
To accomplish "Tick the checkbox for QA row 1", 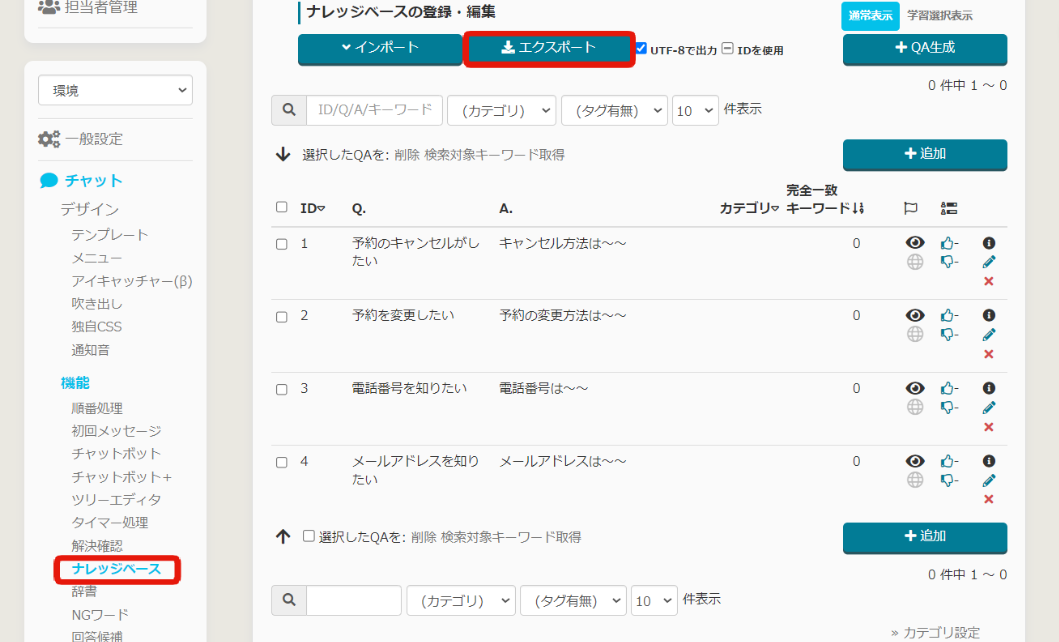I will coord(282,244).
